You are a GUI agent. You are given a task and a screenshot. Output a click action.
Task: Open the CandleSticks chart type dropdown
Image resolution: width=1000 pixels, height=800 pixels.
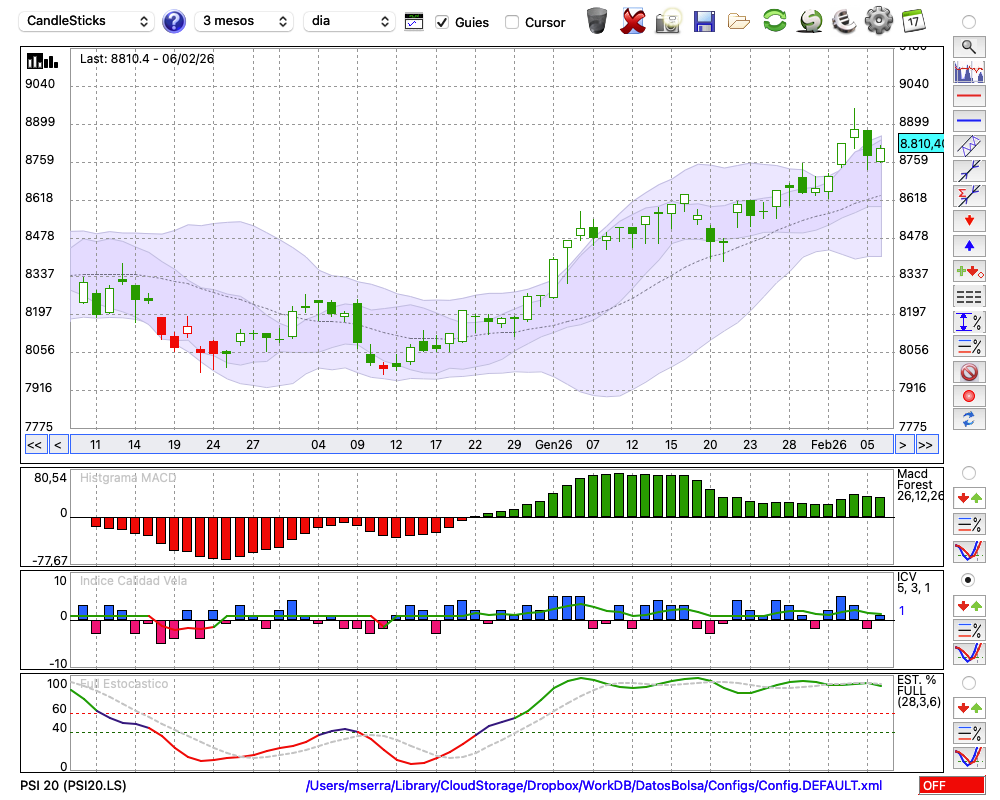88,21
